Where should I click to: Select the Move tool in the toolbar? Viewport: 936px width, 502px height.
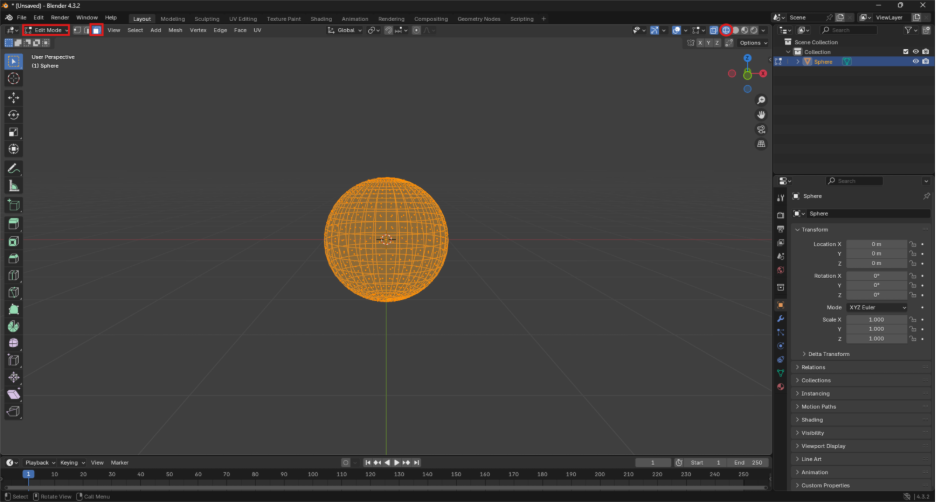[x=14, y=98]
